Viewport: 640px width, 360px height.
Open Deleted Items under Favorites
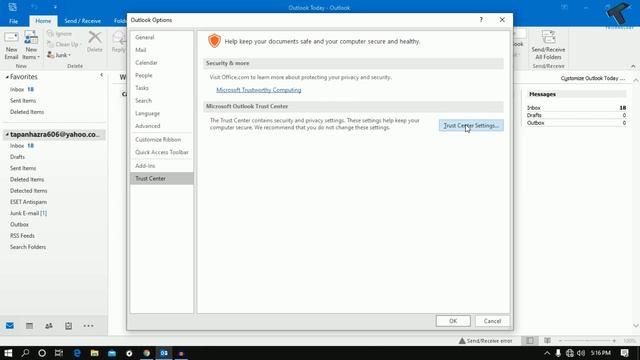point(27,112)
